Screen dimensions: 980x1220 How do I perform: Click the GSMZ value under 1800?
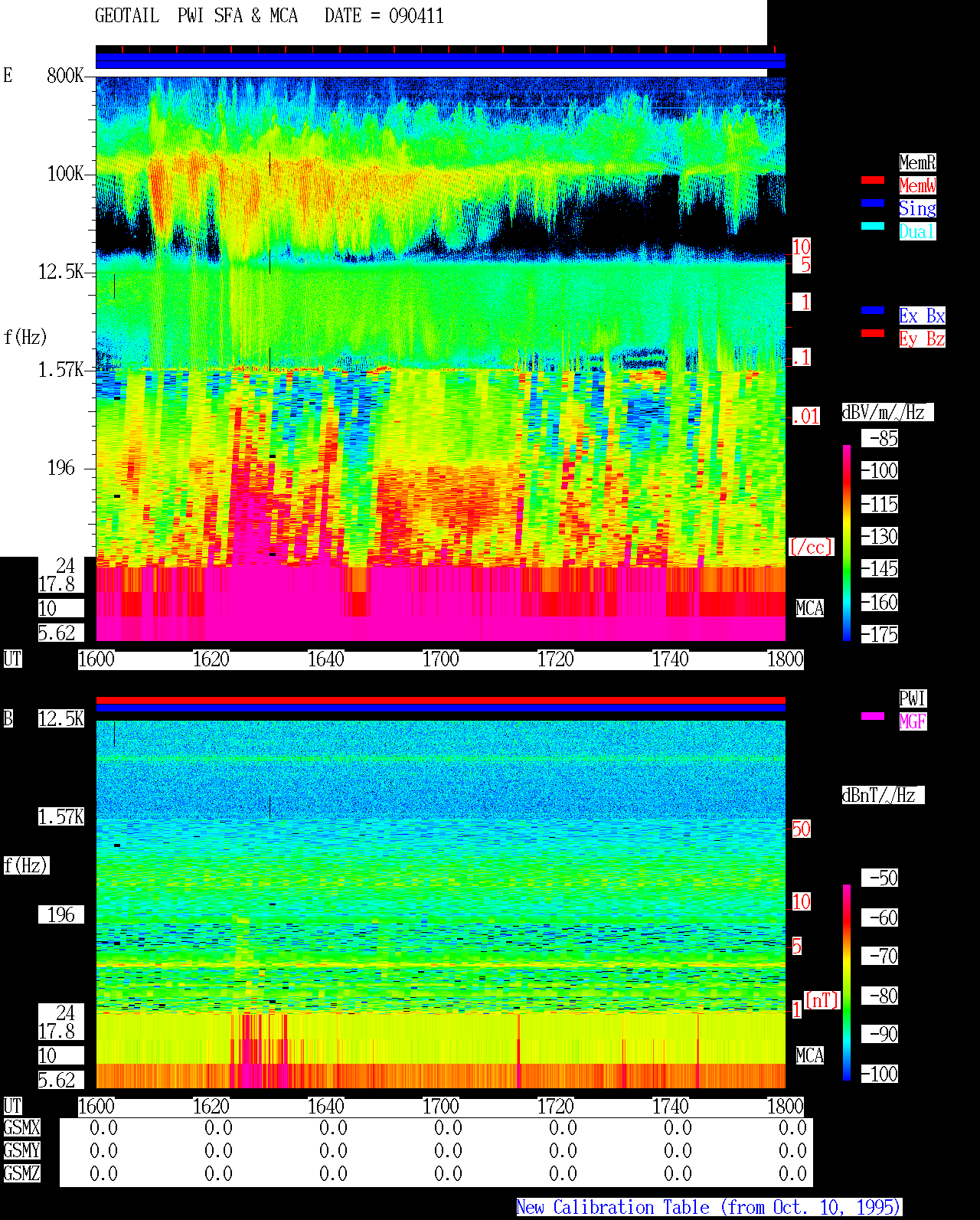[x=792, y=1173]
